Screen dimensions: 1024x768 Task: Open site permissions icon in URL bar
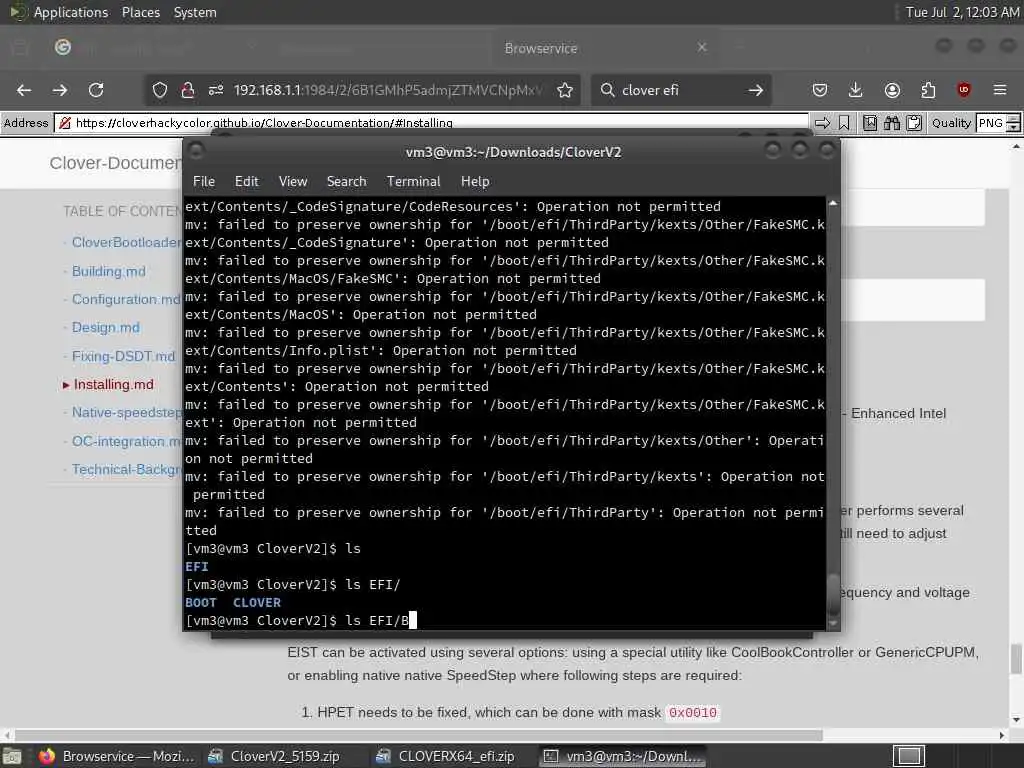(x=216, y=90)
